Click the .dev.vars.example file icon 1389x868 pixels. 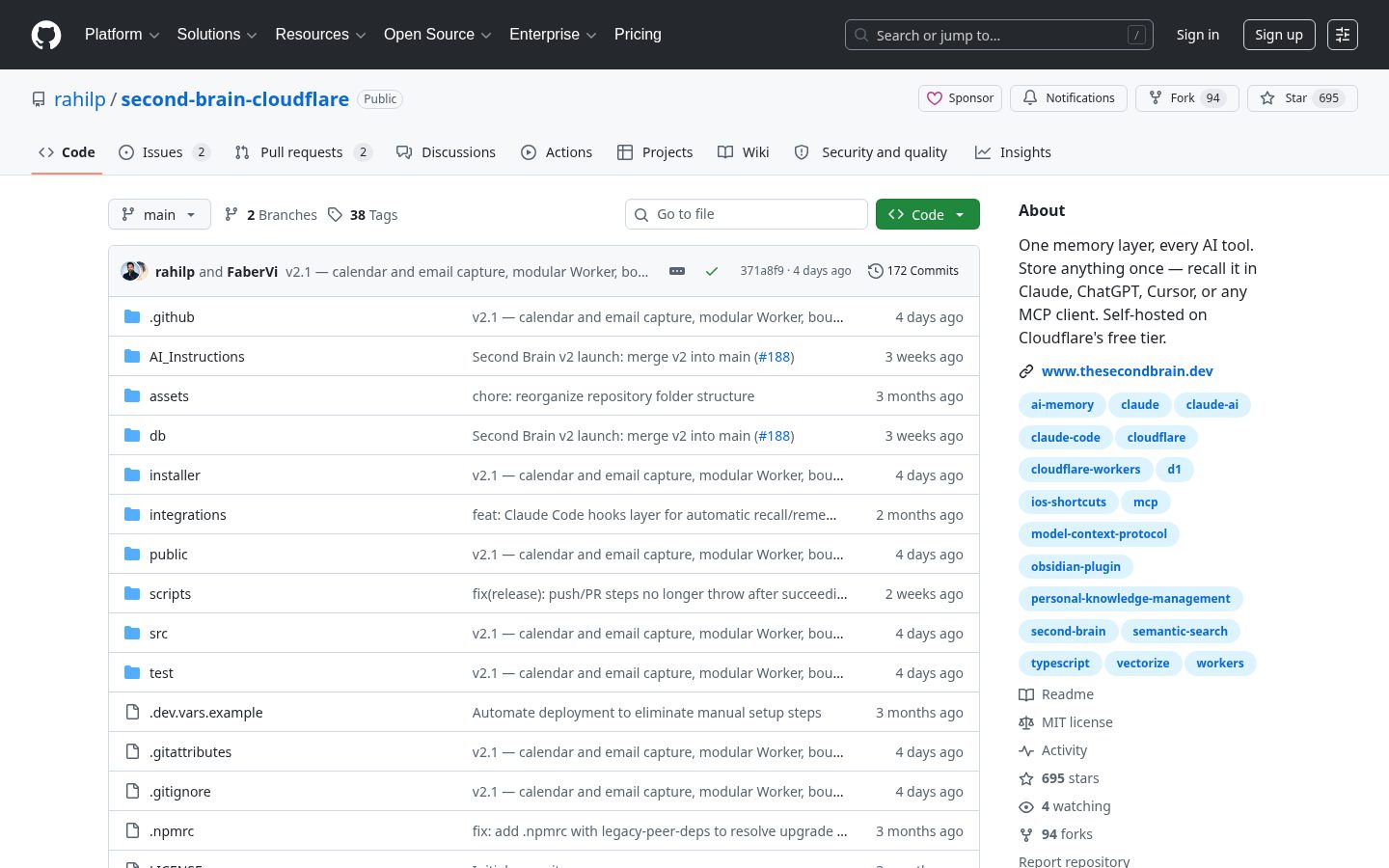[132, 712]
